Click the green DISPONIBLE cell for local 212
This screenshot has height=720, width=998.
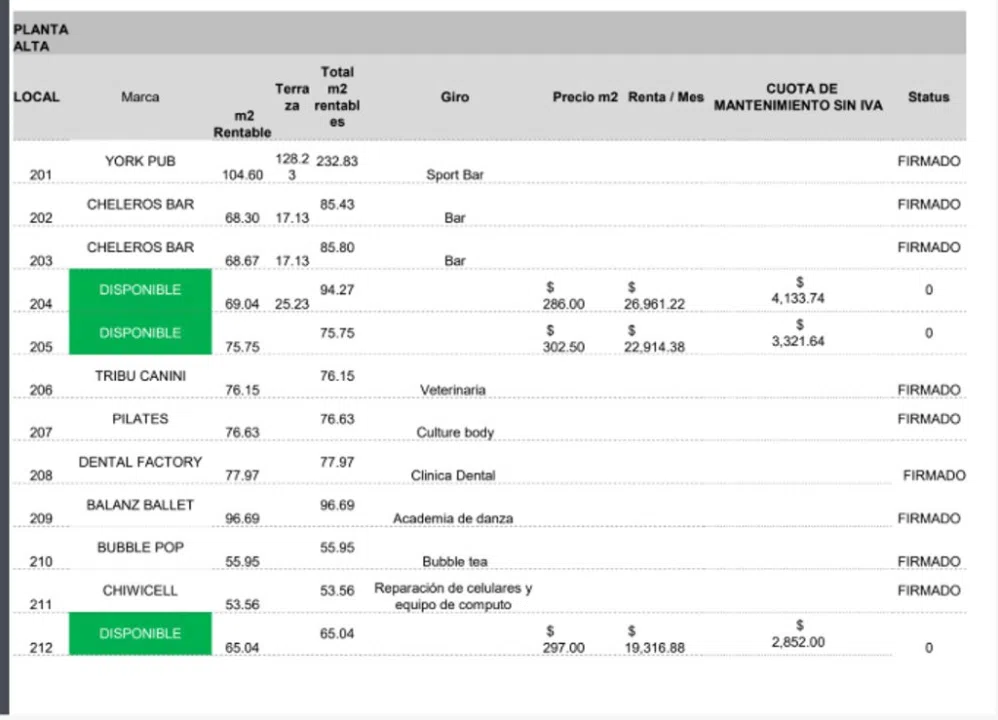[x=140, y=633]
